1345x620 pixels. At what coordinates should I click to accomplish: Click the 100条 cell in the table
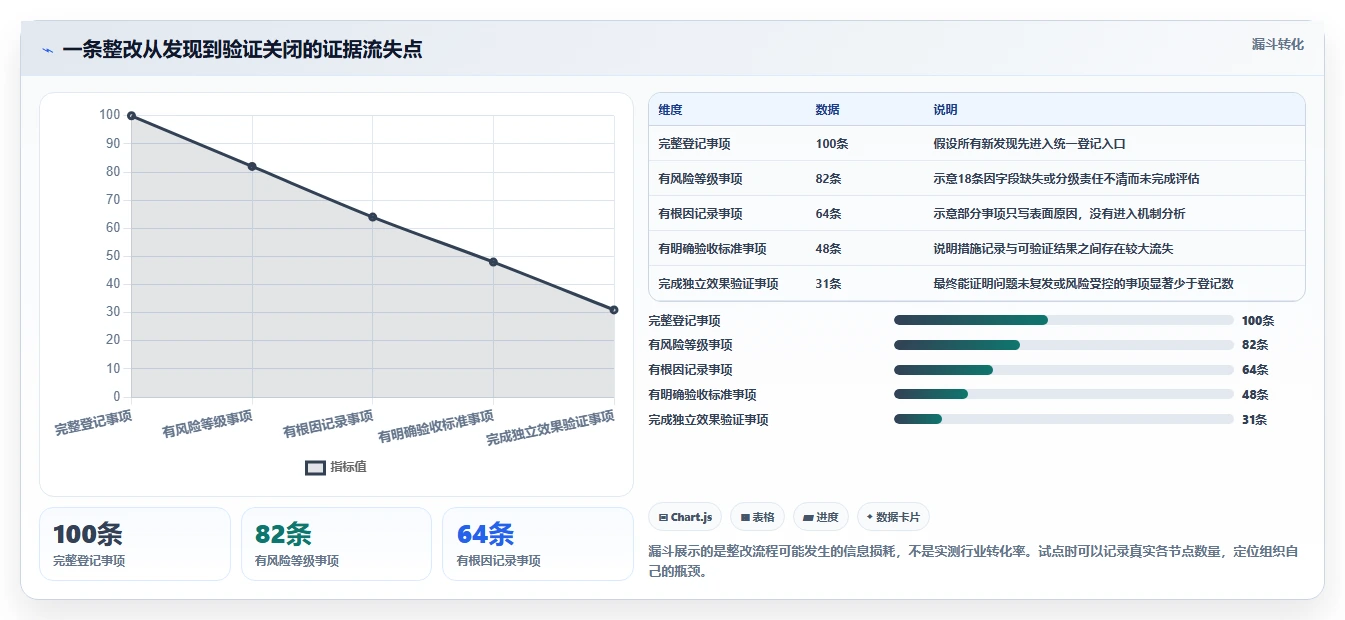coord(832,144)
